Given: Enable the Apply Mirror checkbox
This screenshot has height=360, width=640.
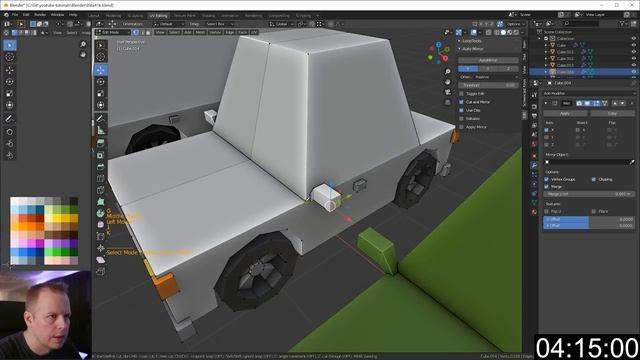Looking at the screenshot, I should click(x=462, y=127).
